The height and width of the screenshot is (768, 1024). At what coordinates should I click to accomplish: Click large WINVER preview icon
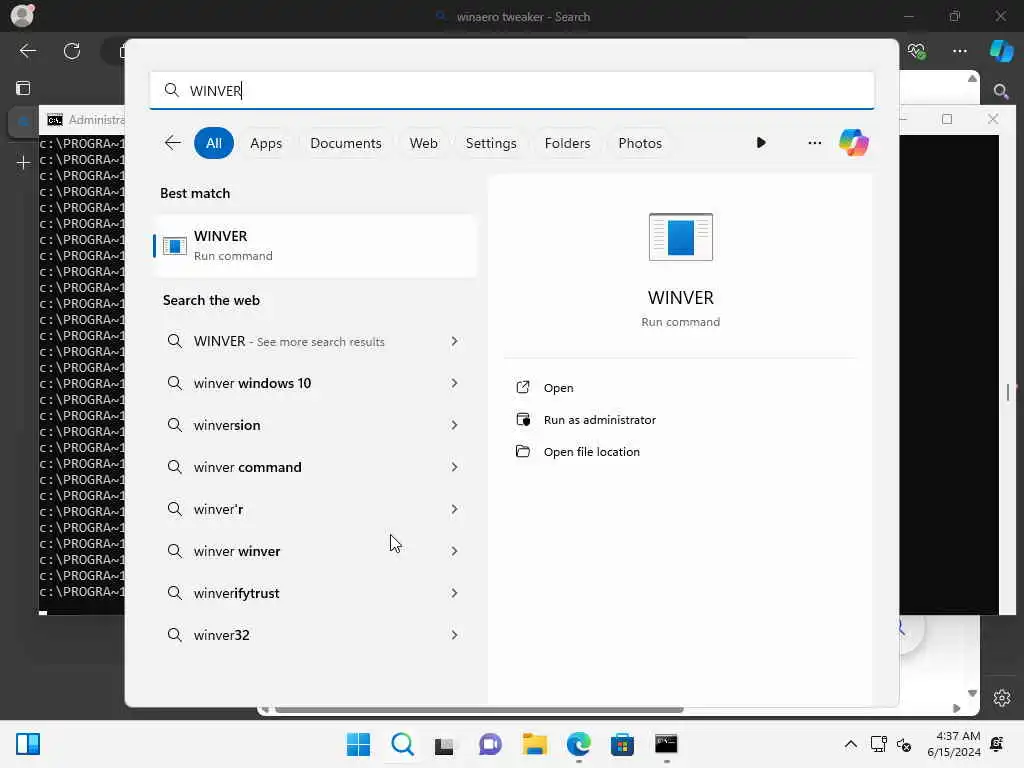coord(680,236)
